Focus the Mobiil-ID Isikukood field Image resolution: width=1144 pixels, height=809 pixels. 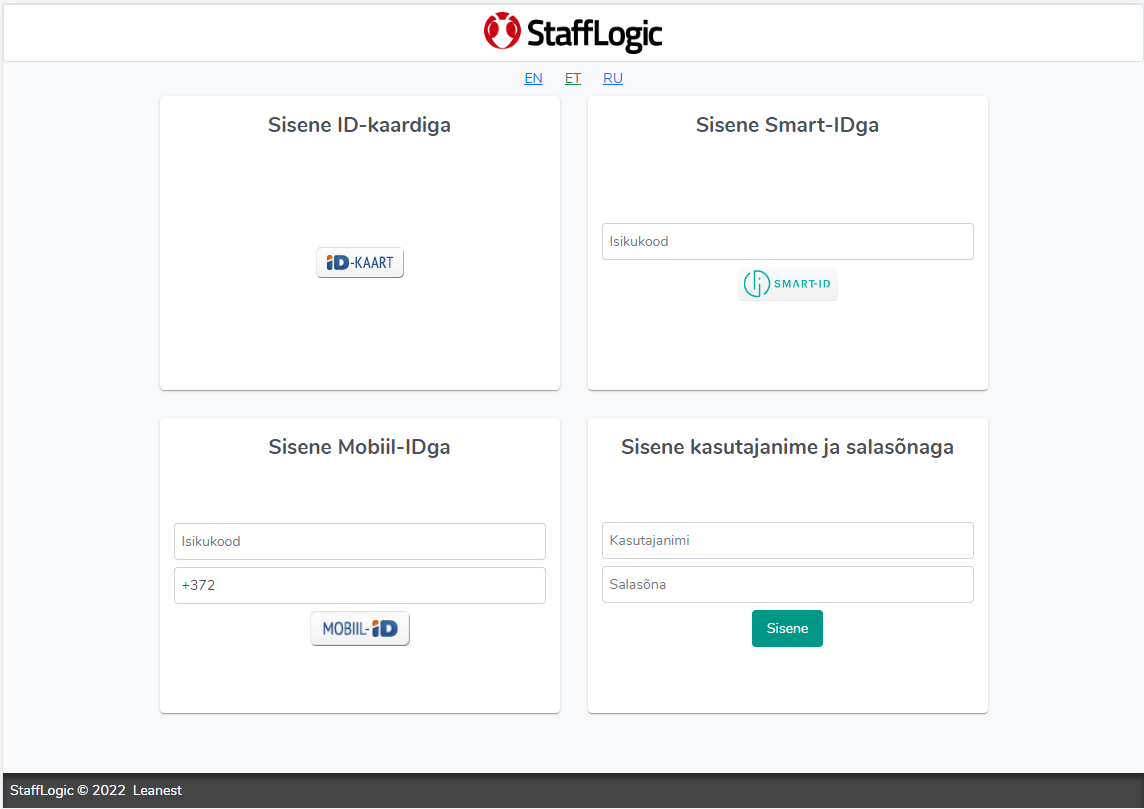[x=360, y=541]
